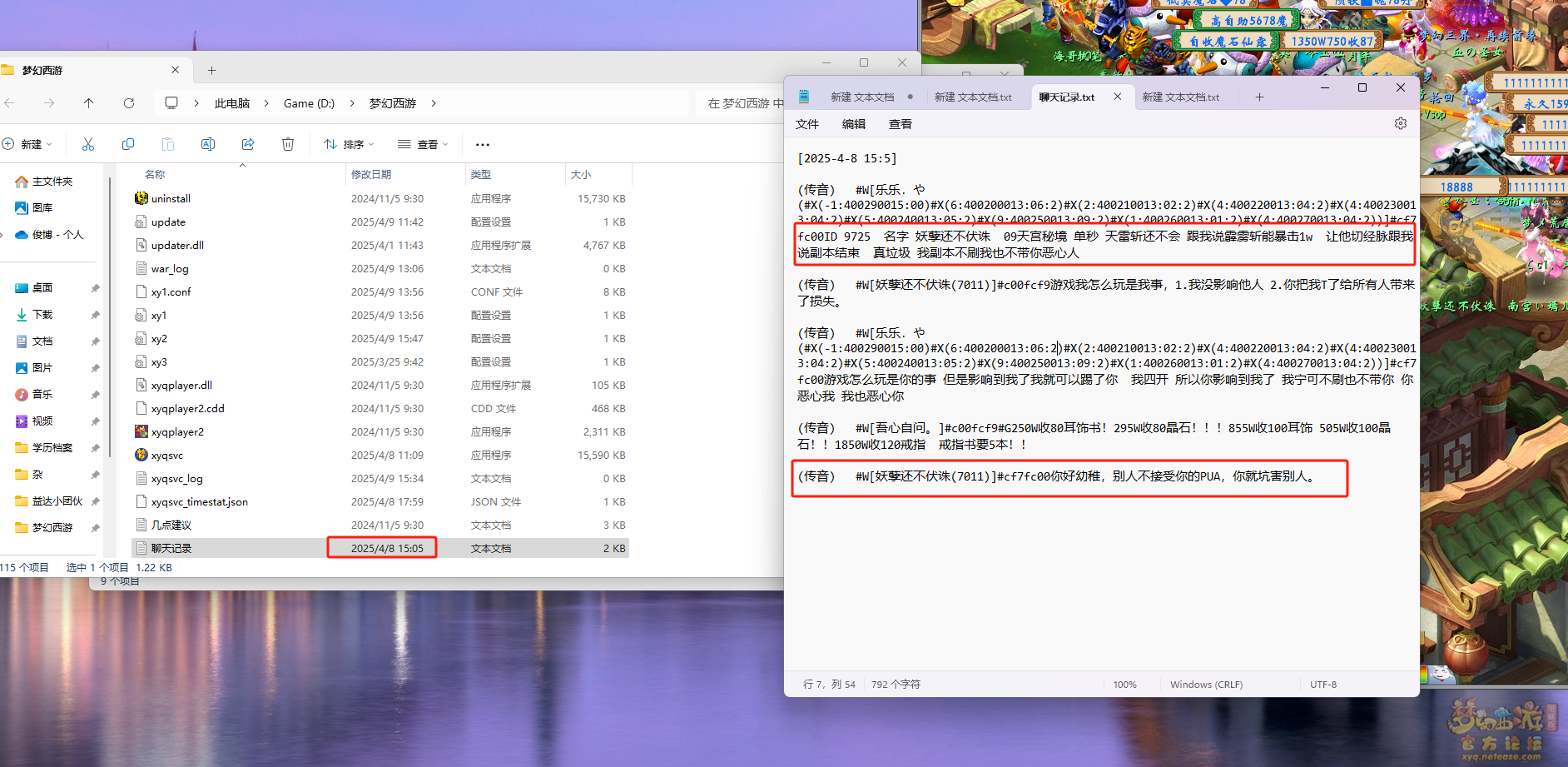This screenshot has width=1568, height=767.
Task: Open the 文件 menu in Notepad
Action: tap(807, 124)
